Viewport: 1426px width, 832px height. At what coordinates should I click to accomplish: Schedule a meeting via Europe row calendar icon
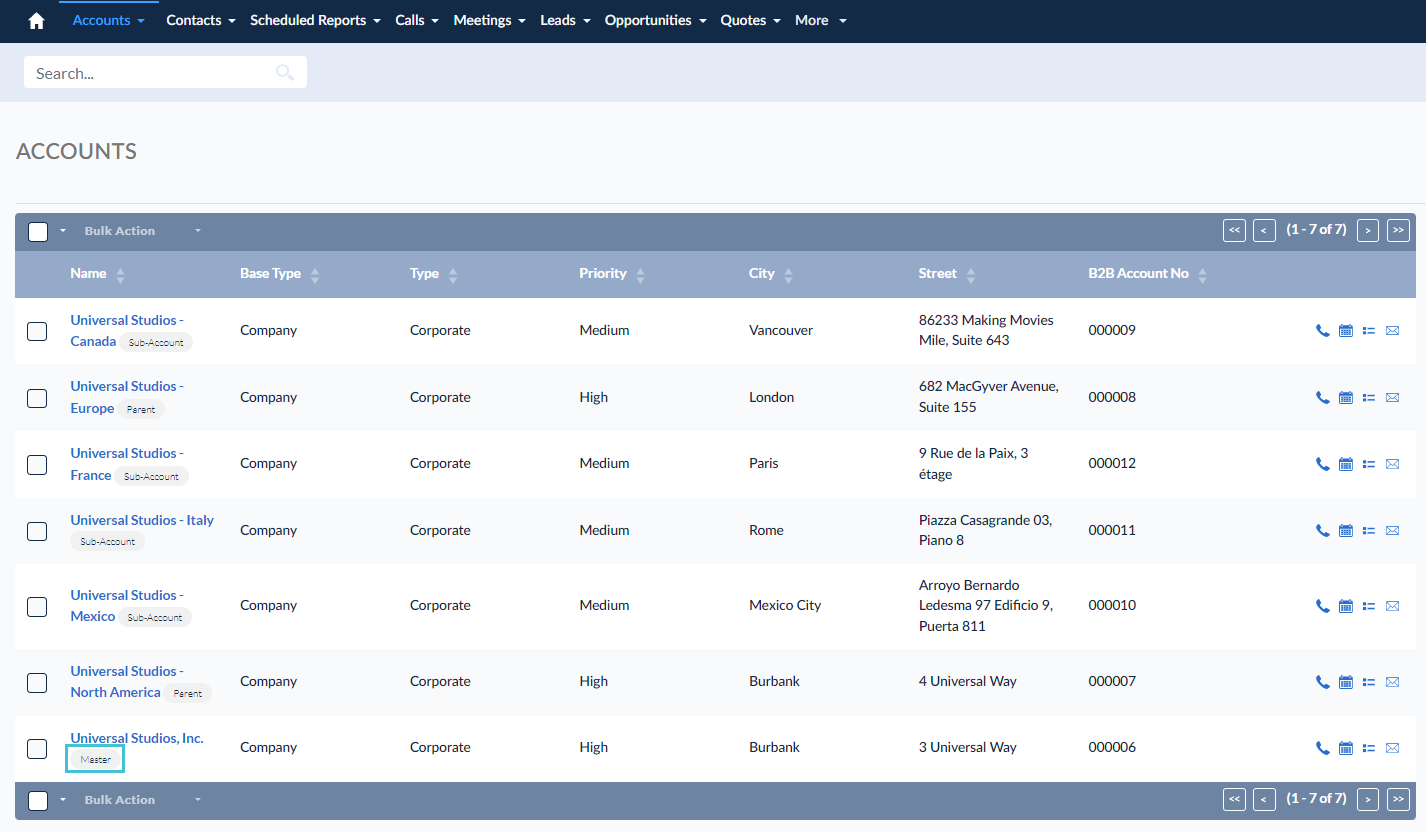(1345, 397)
